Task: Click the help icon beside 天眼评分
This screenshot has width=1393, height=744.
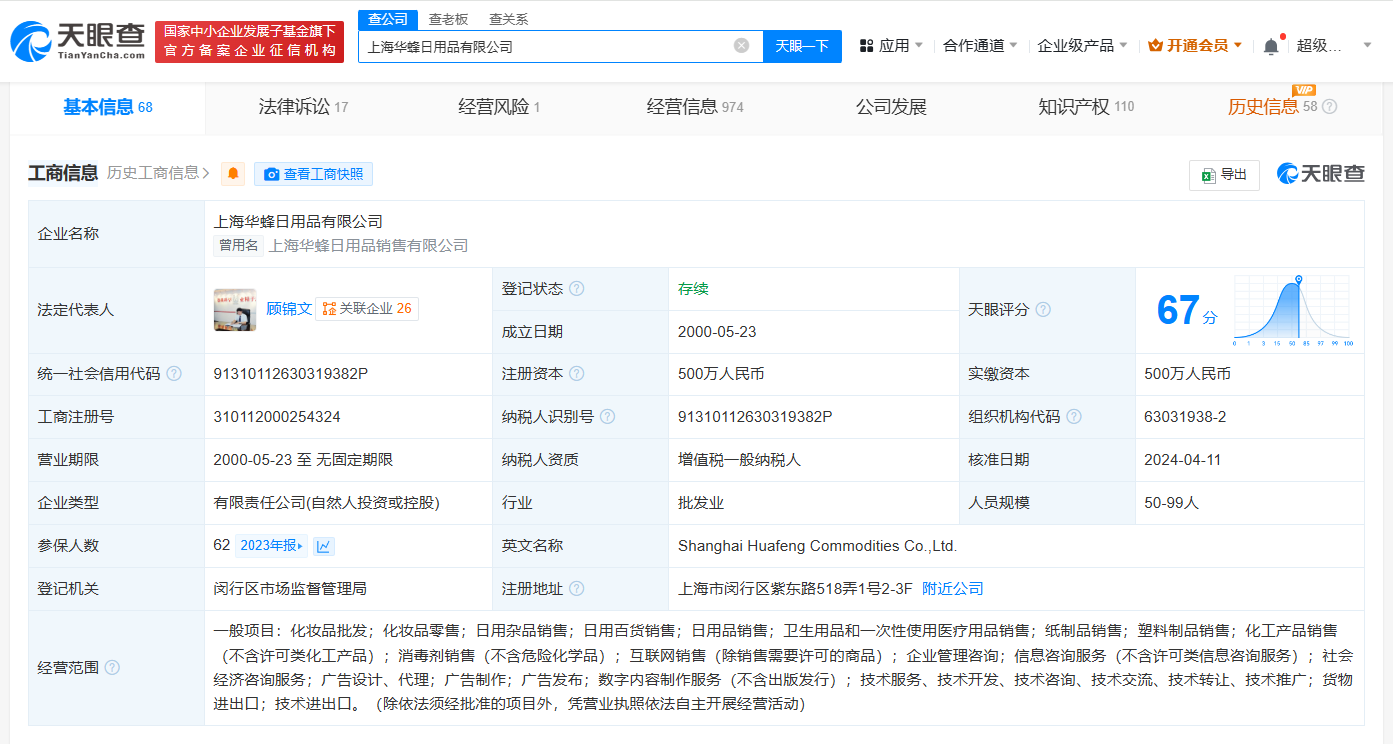Action: 1043,310
